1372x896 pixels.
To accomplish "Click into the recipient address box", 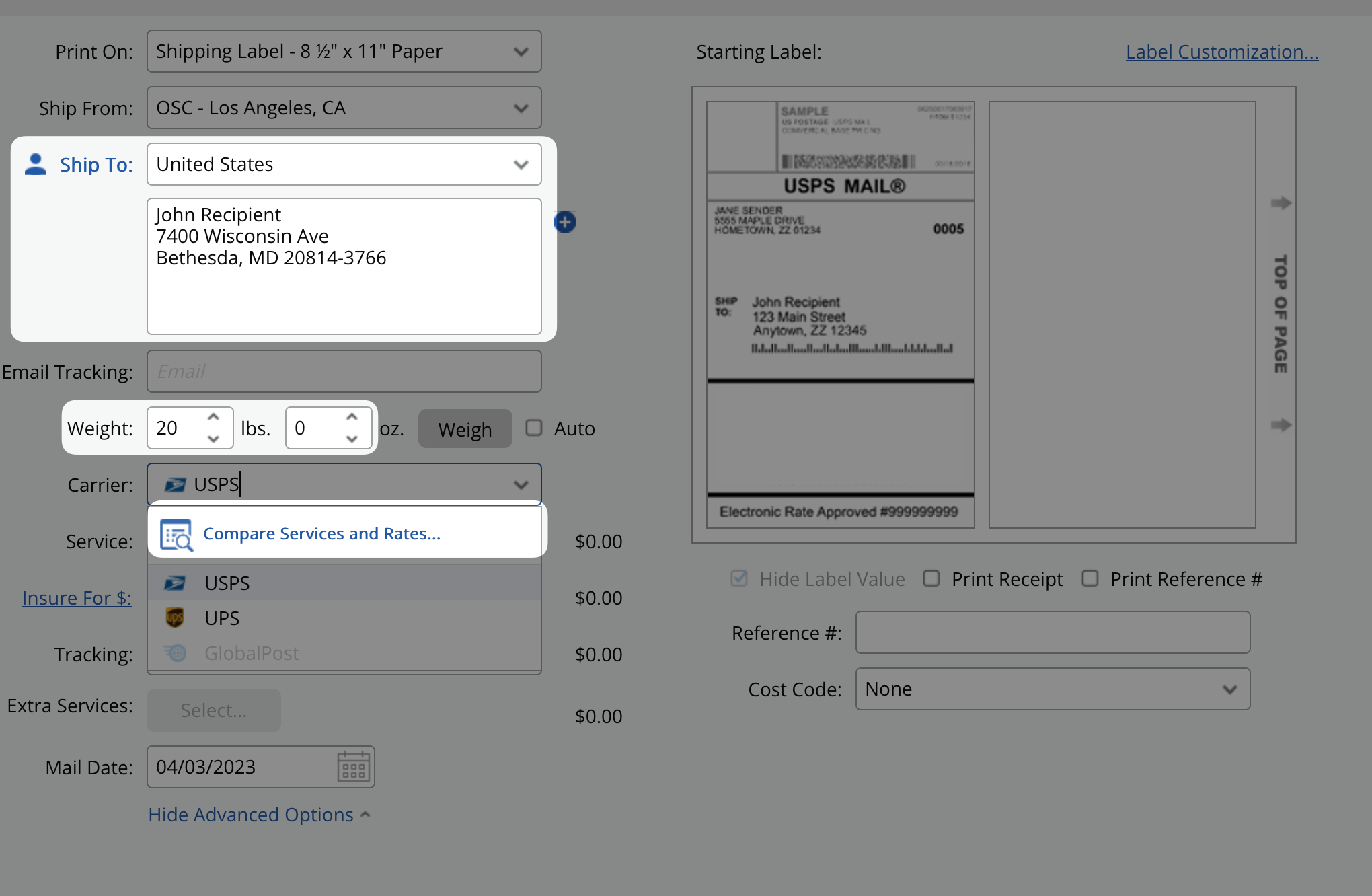I will (344, 266).
